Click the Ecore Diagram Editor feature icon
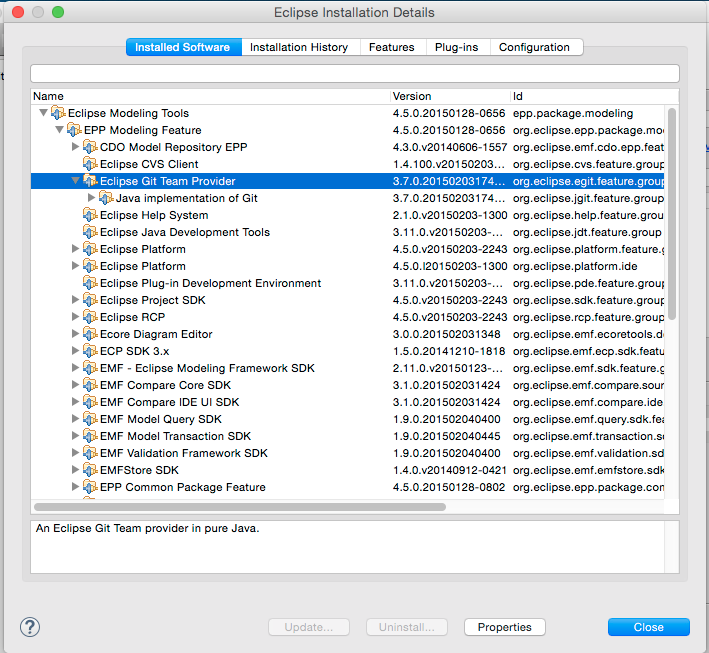 click(90, 334)
